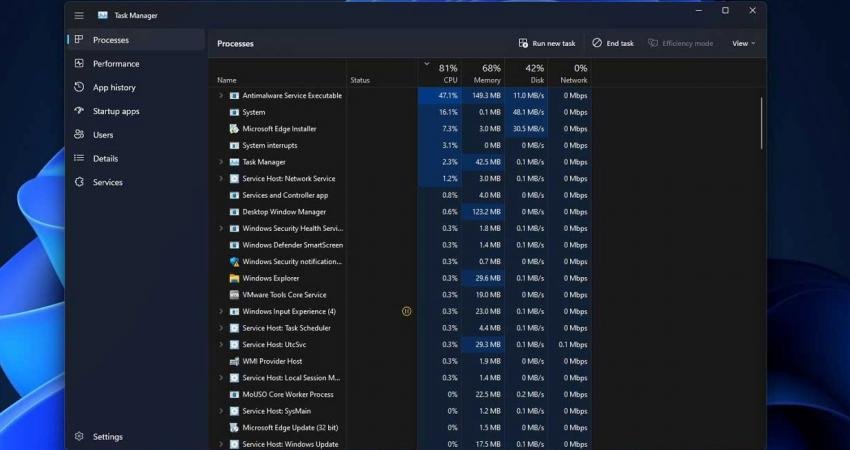This screenshot has height=450, width=850.
Task: Click the Services puzzle-piece icon
Action: click(79, 182)
